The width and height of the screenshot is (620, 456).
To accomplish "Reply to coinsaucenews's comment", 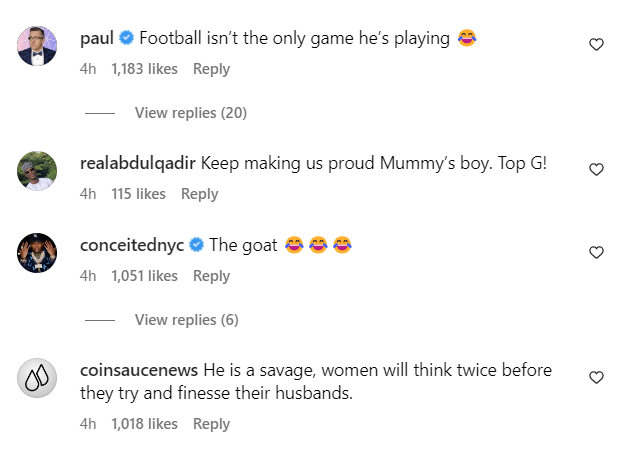I will click(x=211, y=424).
